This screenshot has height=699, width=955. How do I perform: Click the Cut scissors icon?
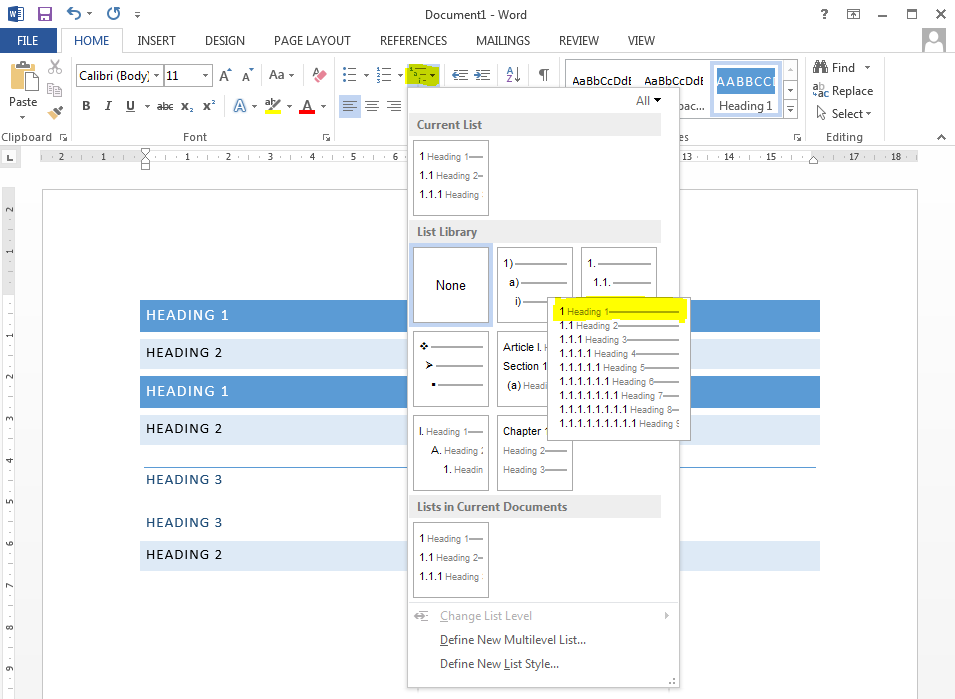(56, 66)
